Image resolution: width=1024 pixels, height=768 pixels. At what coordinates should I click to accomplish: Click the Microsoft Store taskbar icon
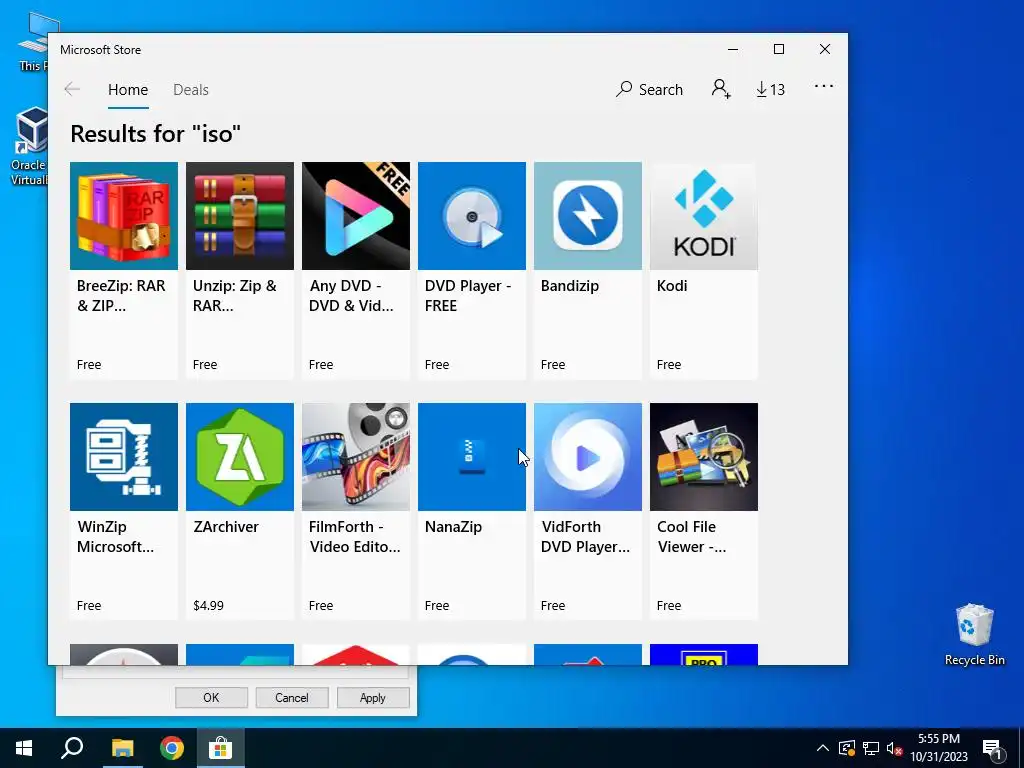coord(221,748)
